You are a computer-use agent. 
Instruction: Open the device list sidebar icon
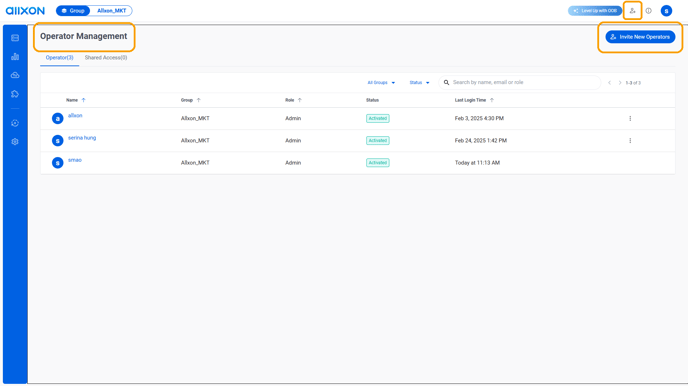[15, 38]
